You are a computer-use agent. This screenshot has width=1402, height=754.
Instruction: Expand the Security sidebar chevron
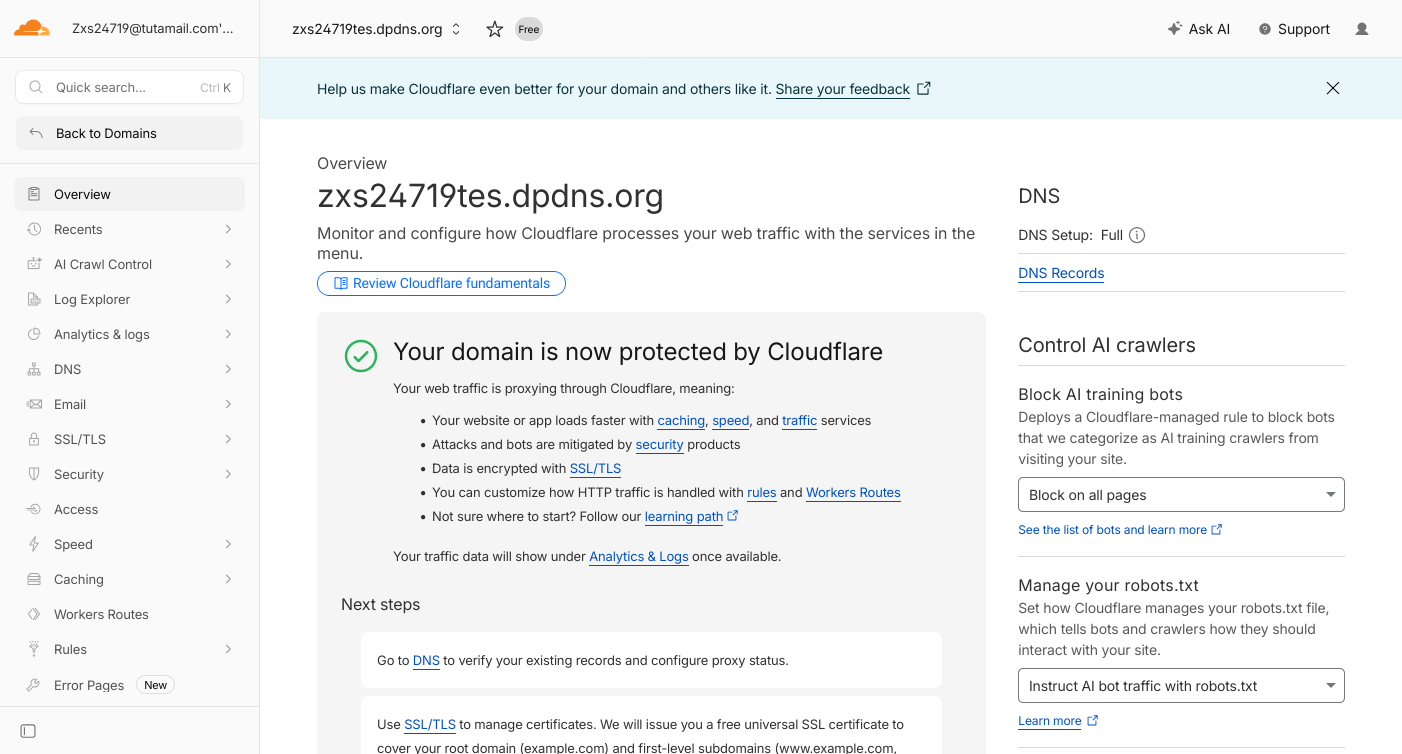tap(229, 474)
